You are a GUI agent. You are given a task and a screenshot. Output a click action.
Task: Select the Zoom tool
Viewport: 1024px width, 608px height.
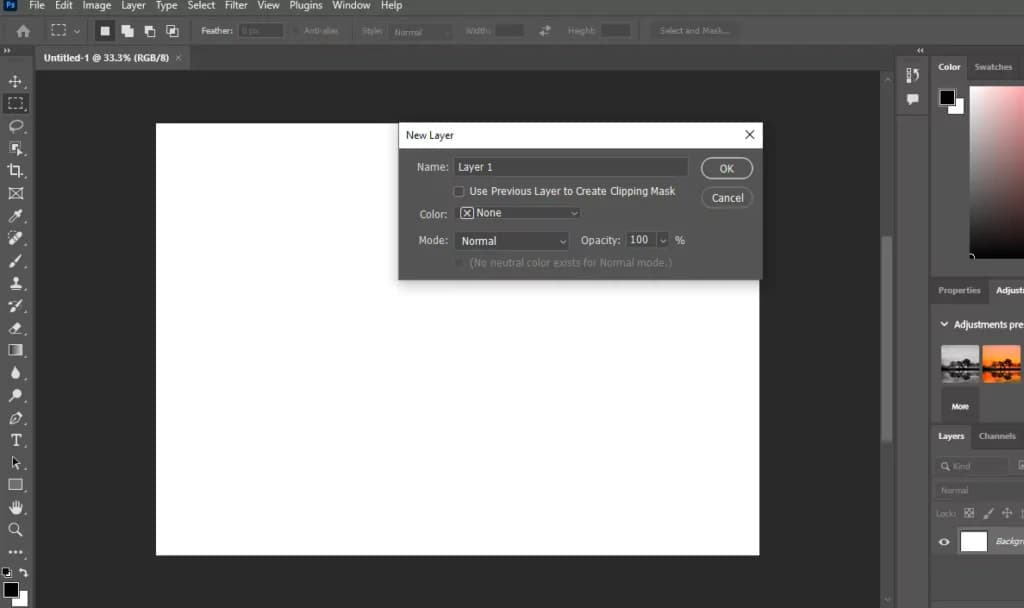(x=15, y=530)
